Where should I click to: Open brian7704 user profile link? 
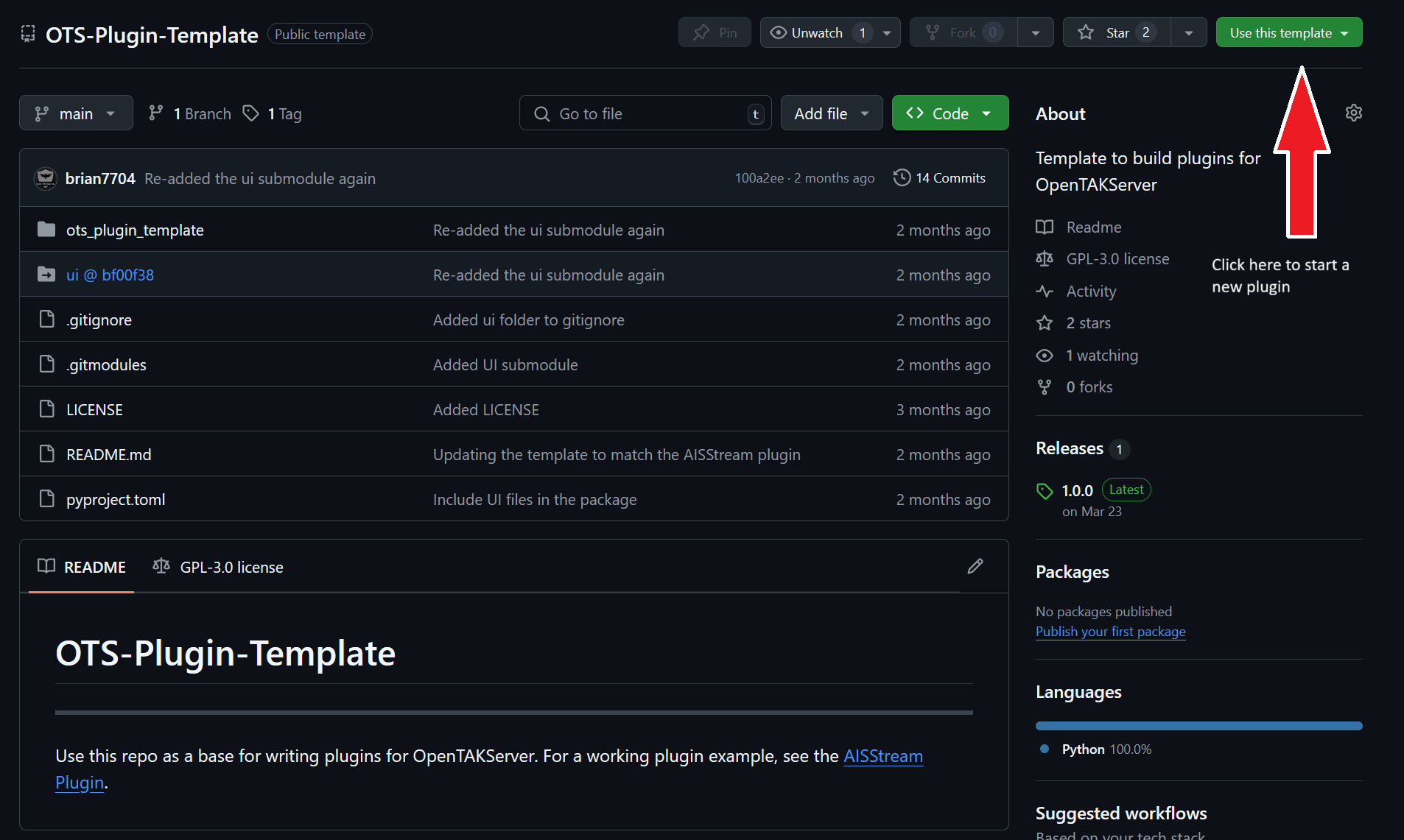[x=100, y=178]
